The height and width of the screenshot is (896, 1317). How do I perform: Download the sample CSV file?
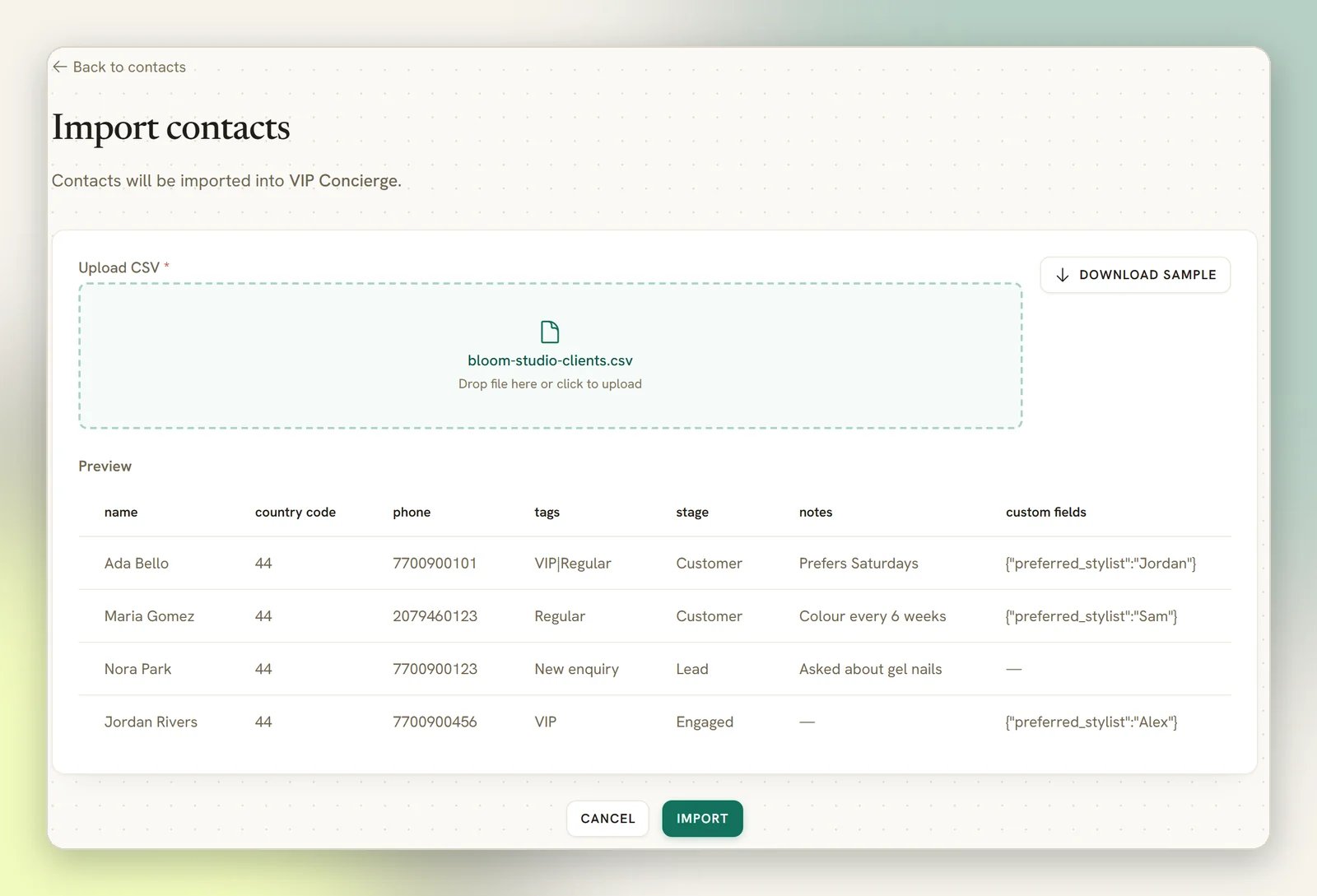1135,275
